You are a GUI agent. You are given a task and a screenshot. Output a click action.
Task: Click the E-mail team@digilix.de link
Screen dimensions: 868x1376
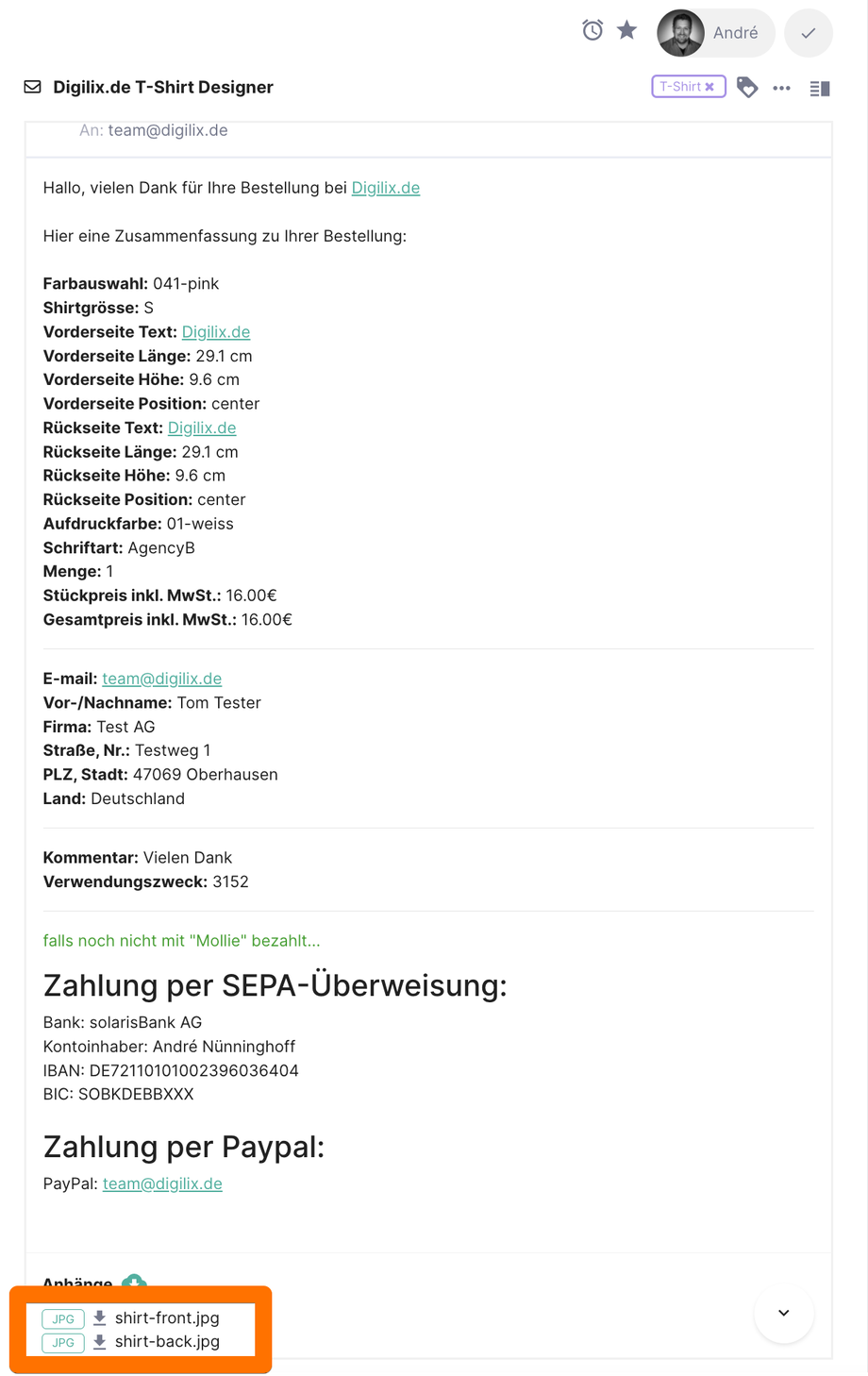click(x=161, y=679)
